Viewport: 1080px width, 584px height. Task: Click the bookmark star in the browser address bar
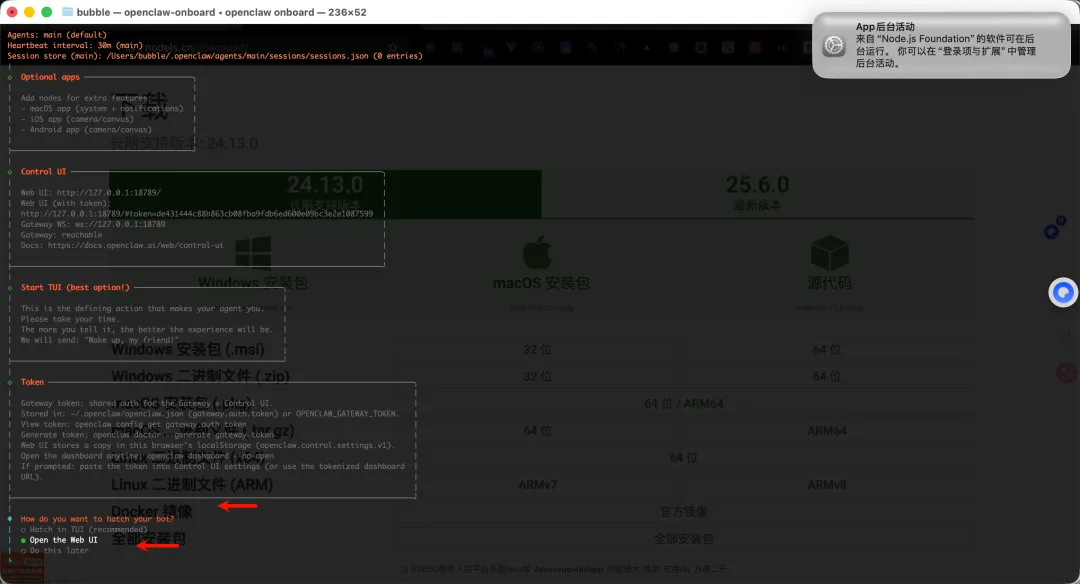pyautogui.click(x=393, y=48)
